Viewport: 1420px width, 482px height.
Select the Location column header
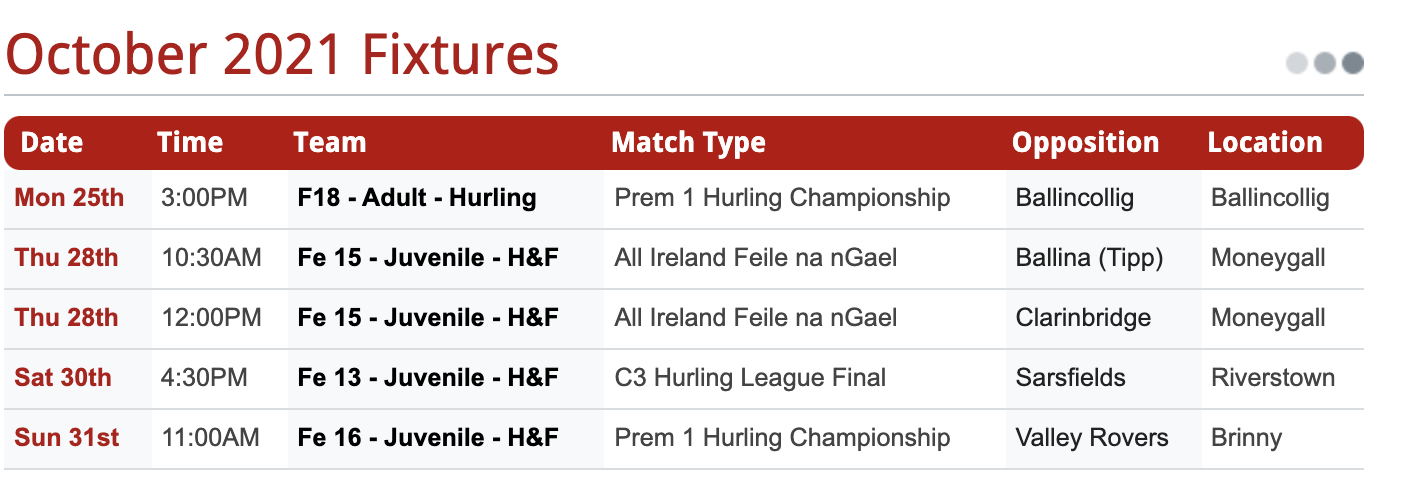(x=1265, y=143)
